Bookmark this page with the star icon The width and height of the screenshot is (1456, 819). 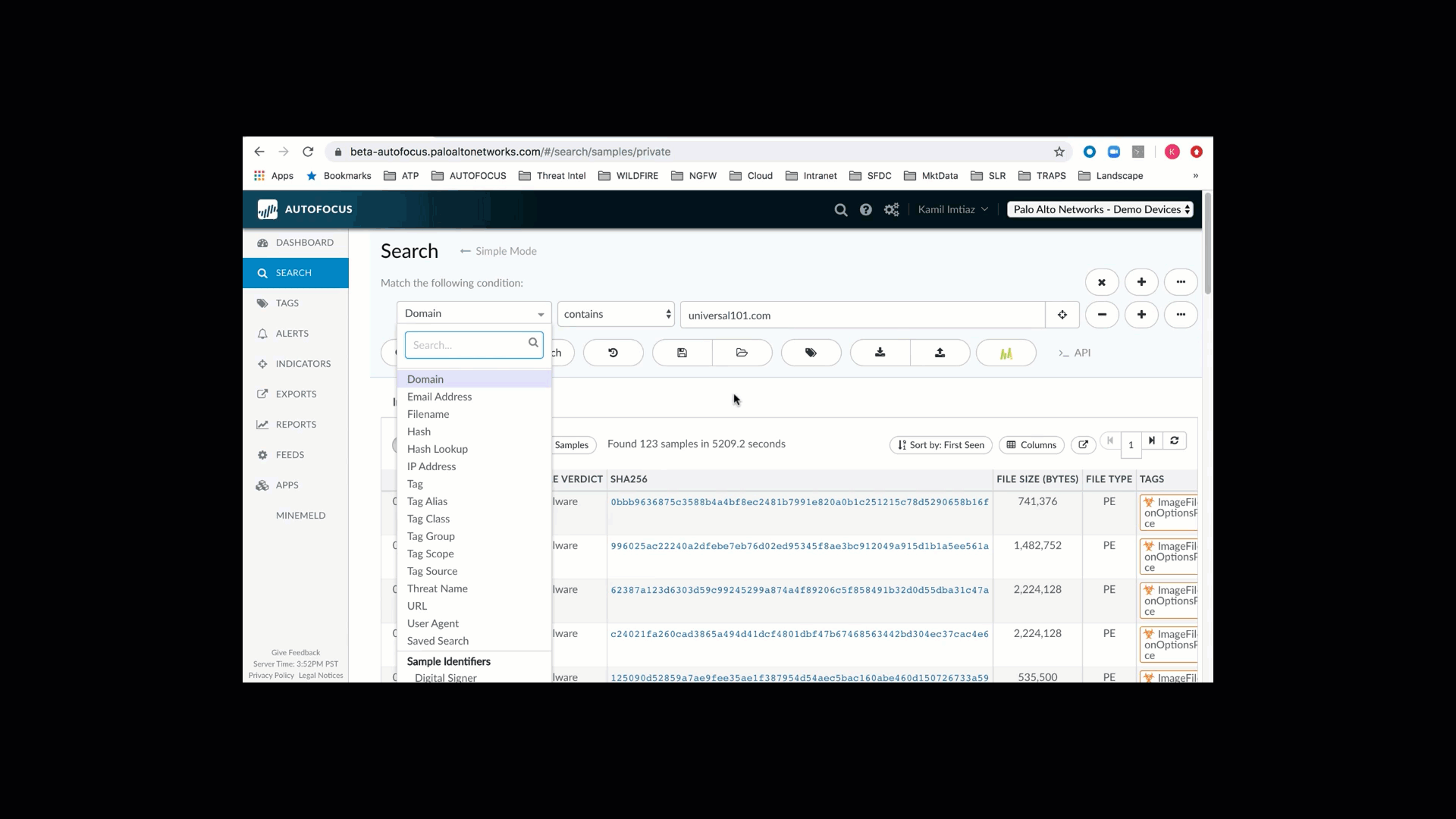coord(1059,152)
